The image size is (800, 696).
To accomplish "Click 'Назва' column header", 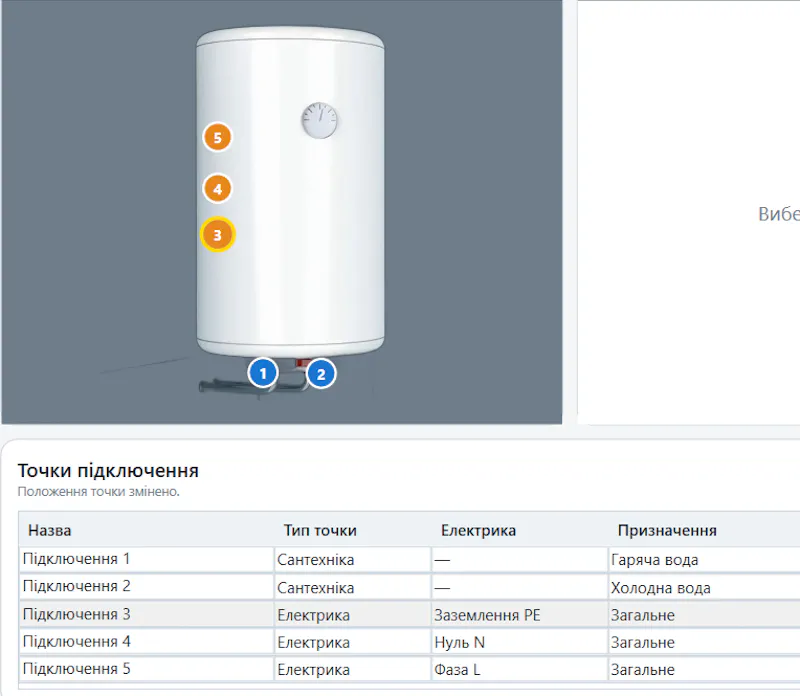I will coord(49,530).
